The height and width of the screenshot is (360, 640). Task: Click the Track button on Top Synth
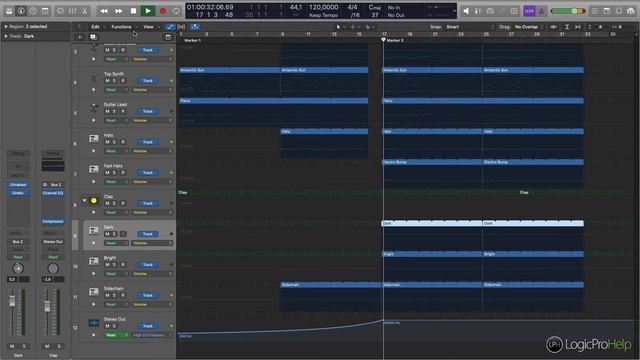coord(147,81)
